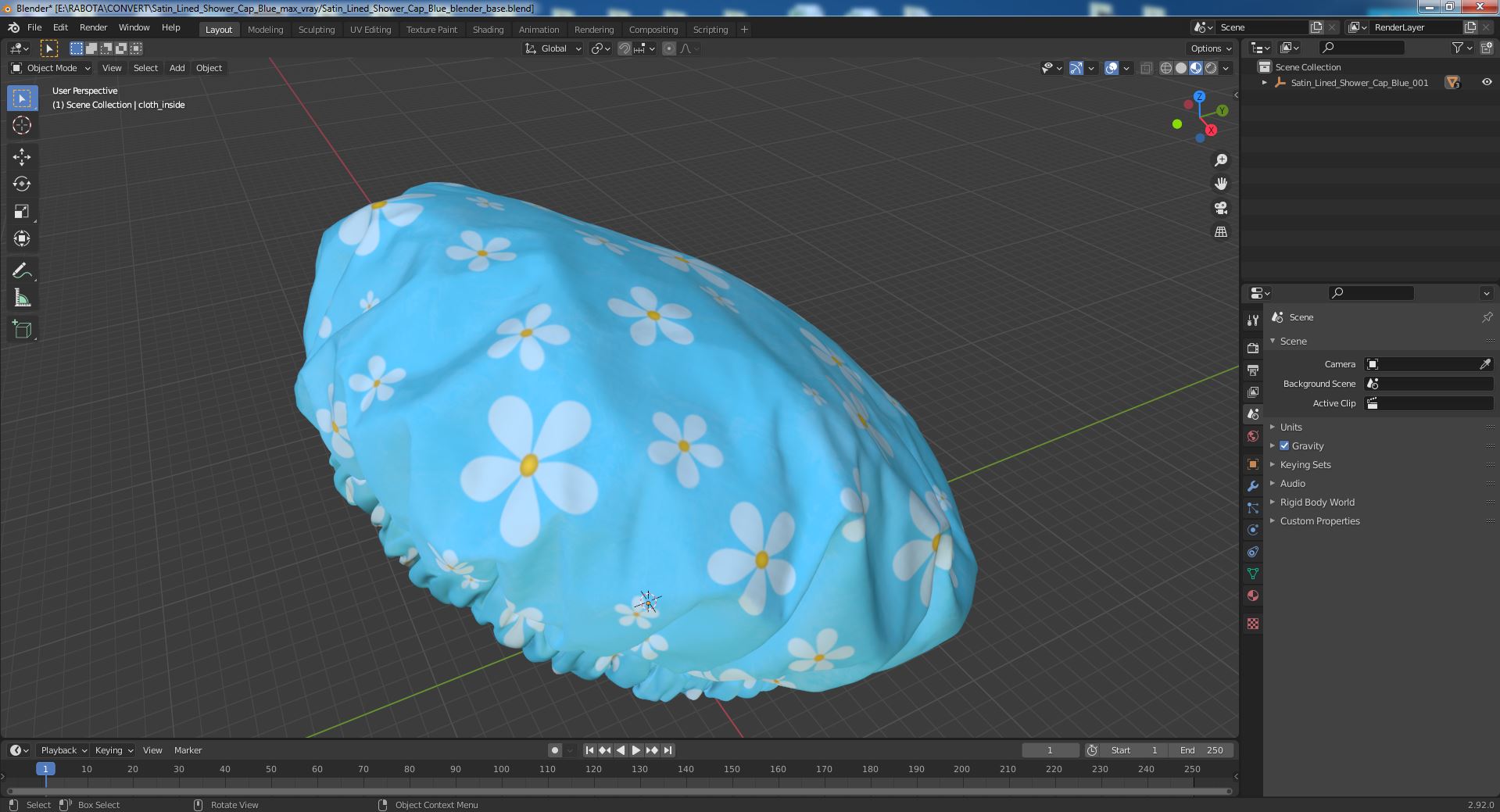The image size is (1500, 812).
Task: Open the Modifier properties tab
Action: tap(1253, 486)
